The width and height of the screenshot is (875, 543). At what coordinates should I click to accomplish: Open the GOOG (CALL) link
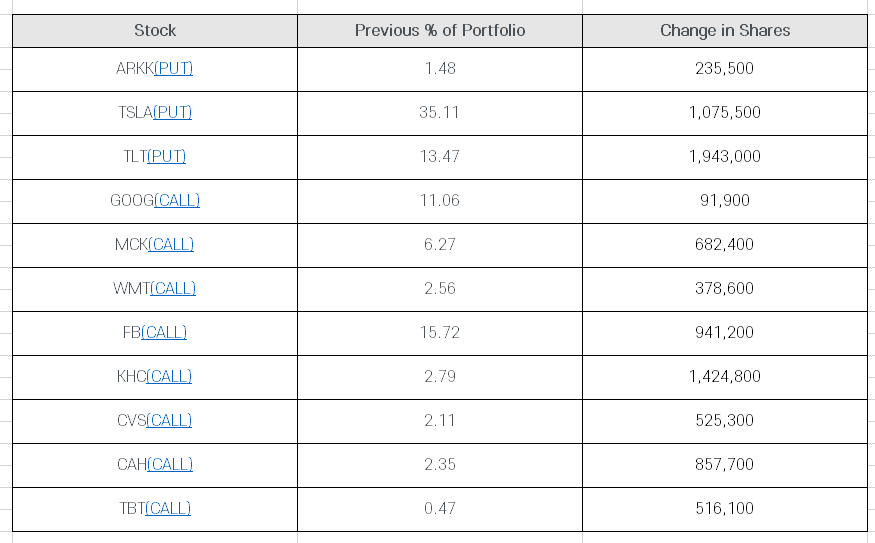[x=177, y=201]
